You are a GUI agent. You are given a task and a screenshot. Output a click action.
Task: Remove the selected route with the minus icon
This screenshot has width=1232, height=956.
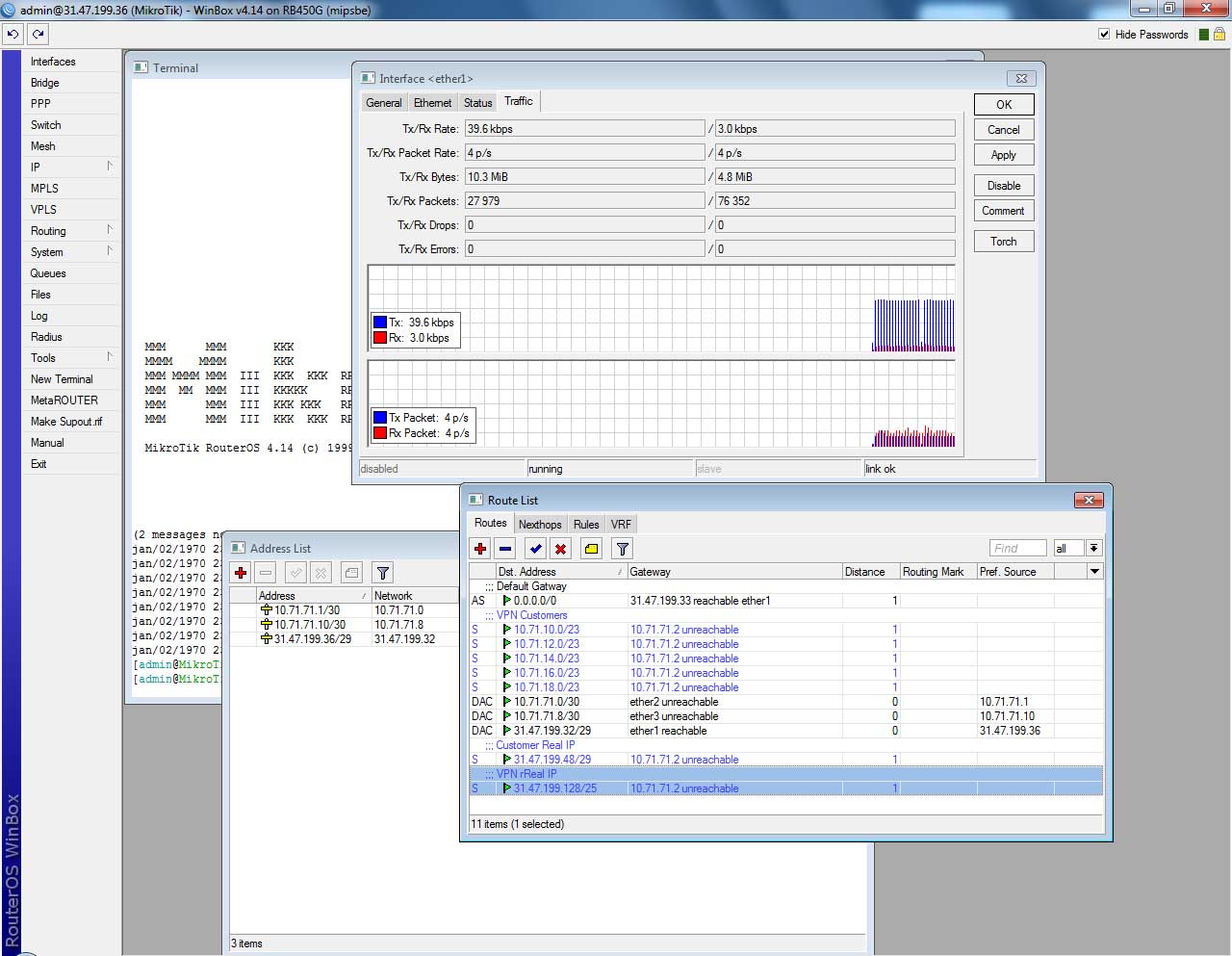coord(505,549)
